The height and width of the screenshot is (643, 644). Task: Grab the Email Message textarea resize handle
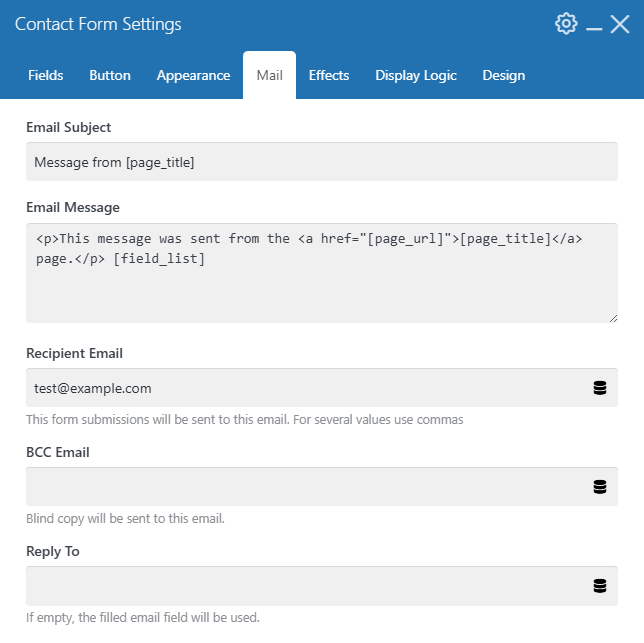tap(613, 318)
